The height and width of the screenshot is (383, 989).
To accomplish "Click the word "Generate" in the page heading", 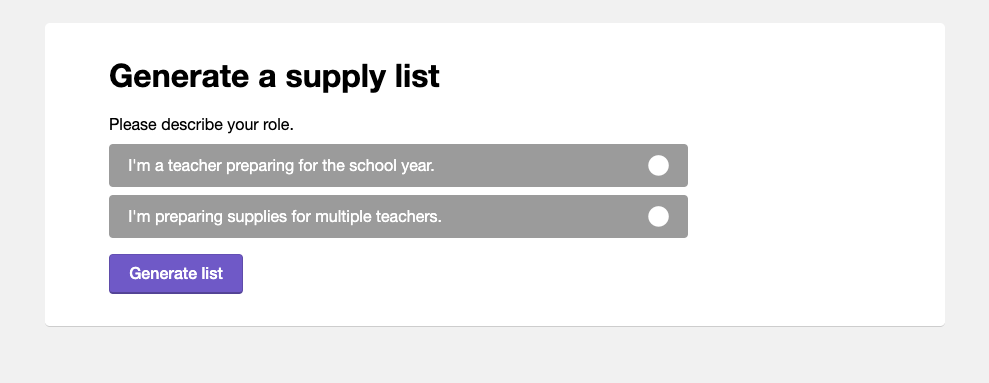I will click(179, 76).
